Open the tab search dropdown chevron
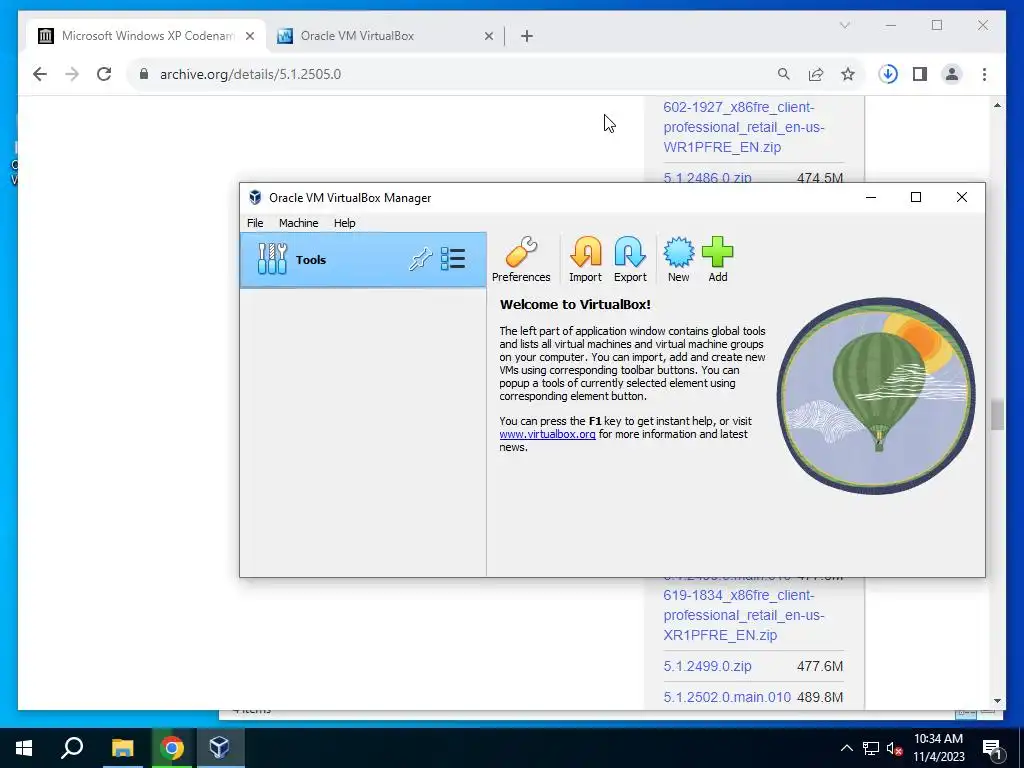This screenshot has width=1024, height=768. click(x=844, y=25)
